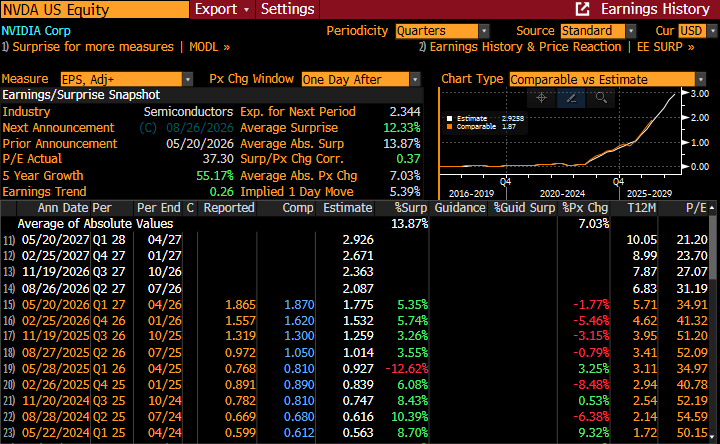Open the Export menu
The width and height of the screenshot is (720, 444).
[222, 9]
